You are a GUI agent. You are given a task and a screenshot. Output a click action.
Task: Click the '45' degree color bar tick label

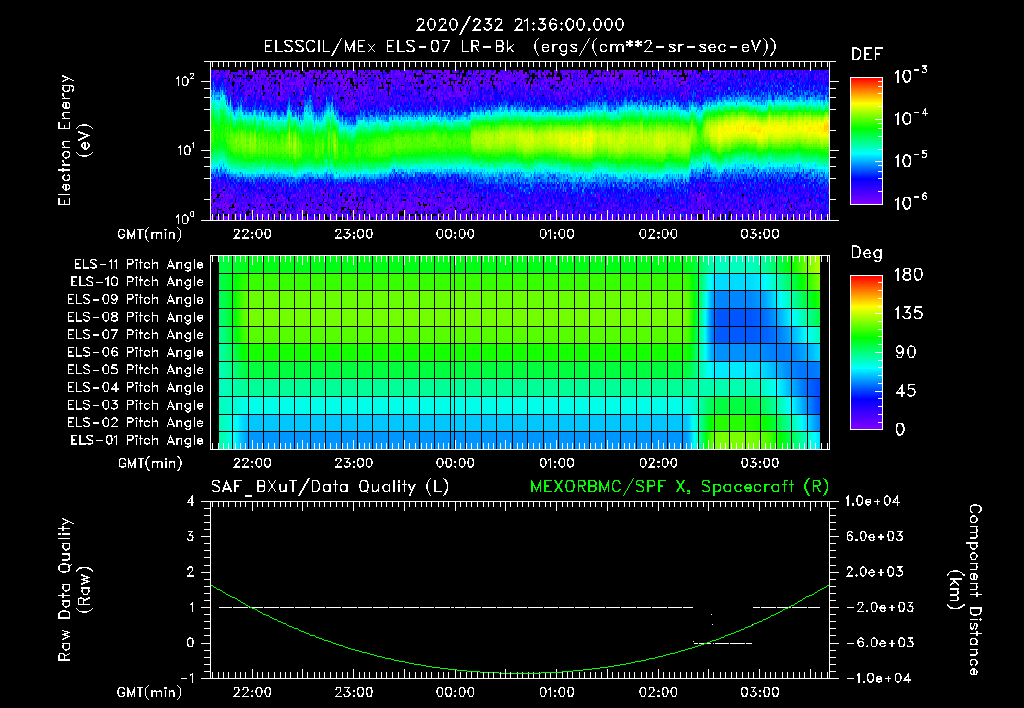click(x=906, y=391)
